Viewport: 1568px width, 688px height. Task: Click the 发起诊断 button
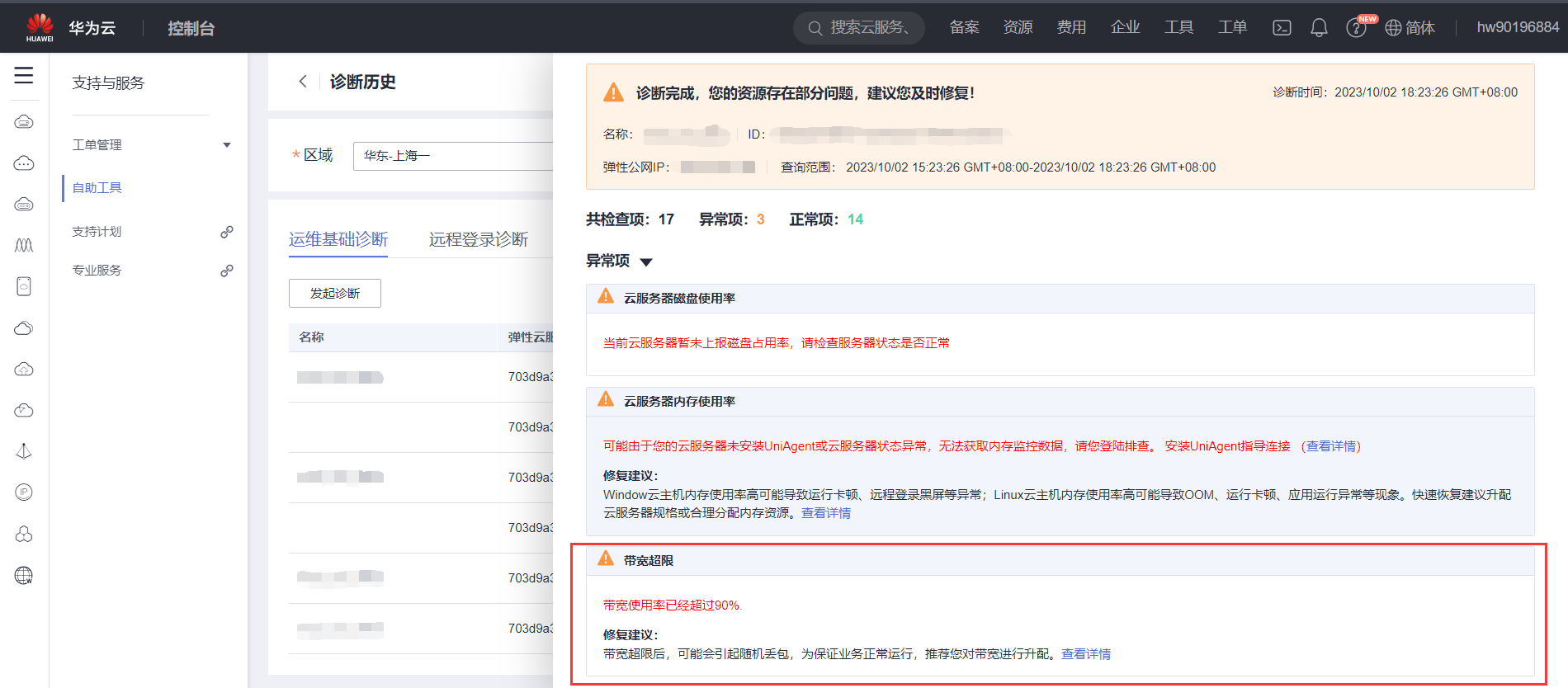[335, 293]
